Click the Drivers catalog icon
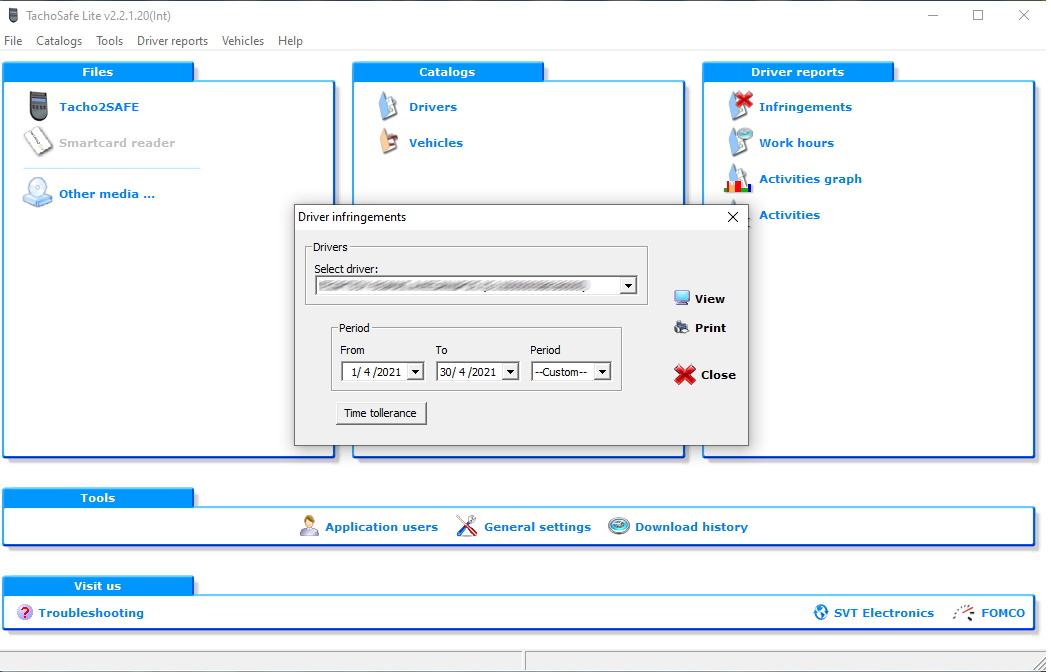 click(388, 107)
